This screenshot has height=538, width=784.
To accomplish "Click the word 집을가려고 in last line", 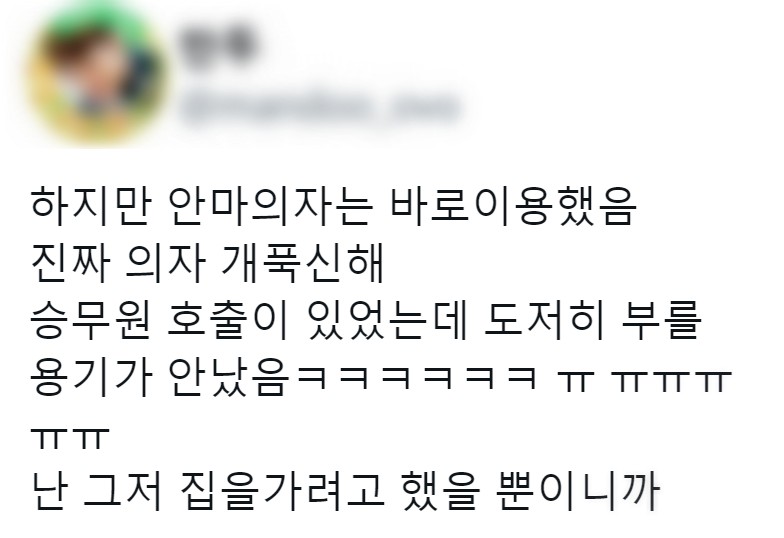I will pos(283,490).
